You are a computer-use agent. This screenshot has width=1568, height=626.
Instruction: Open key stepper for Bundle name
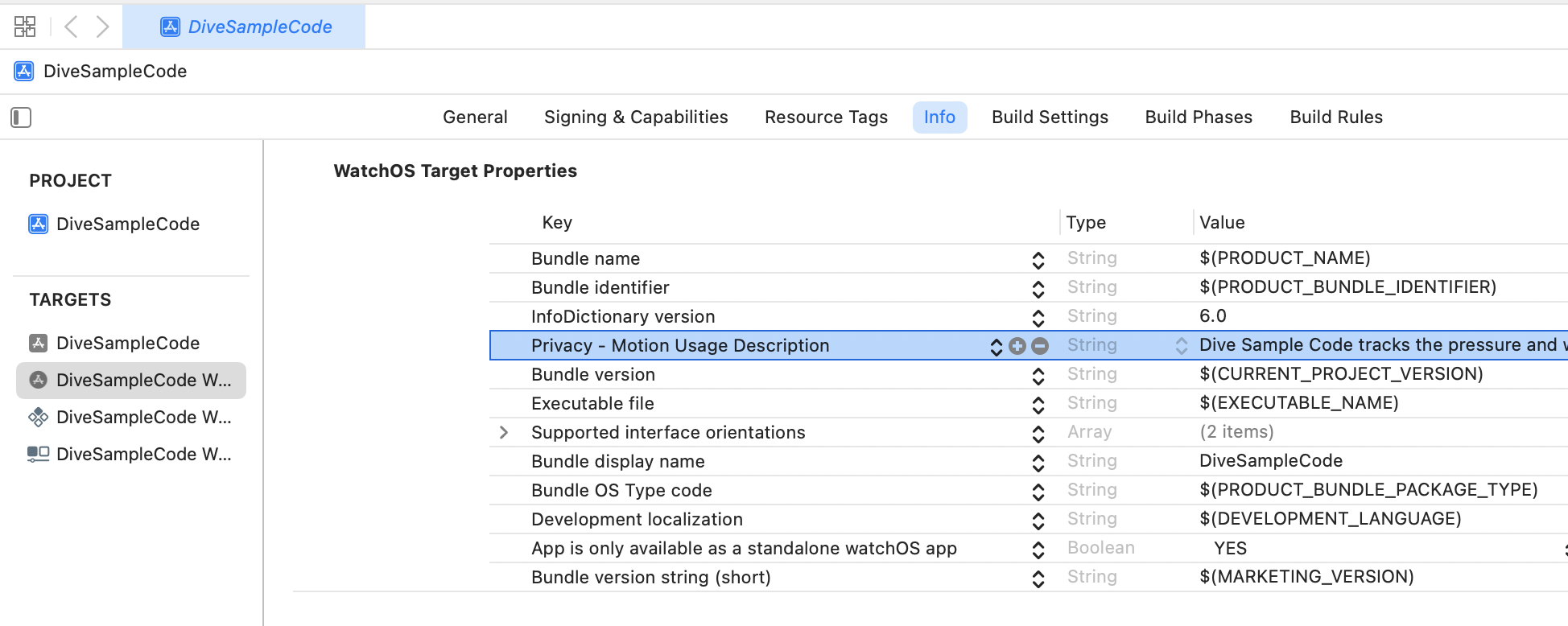pos(1038,259)
